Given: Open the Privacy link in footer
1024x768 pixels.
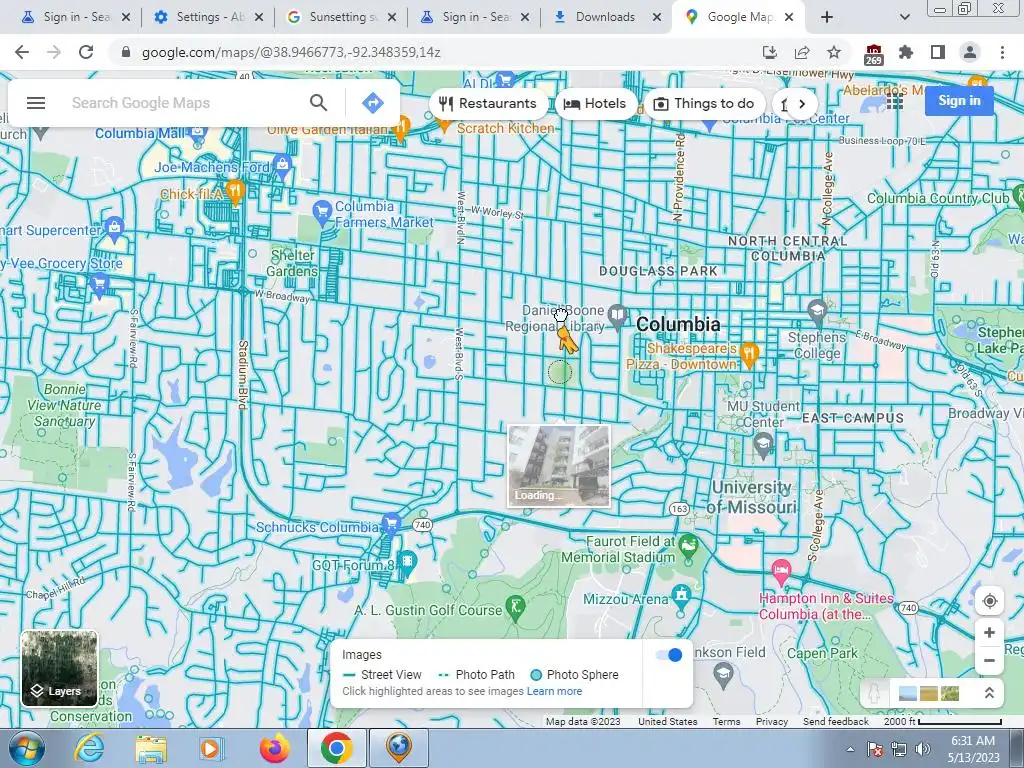Looking at the screenshot, I should [x=771, y=721].
